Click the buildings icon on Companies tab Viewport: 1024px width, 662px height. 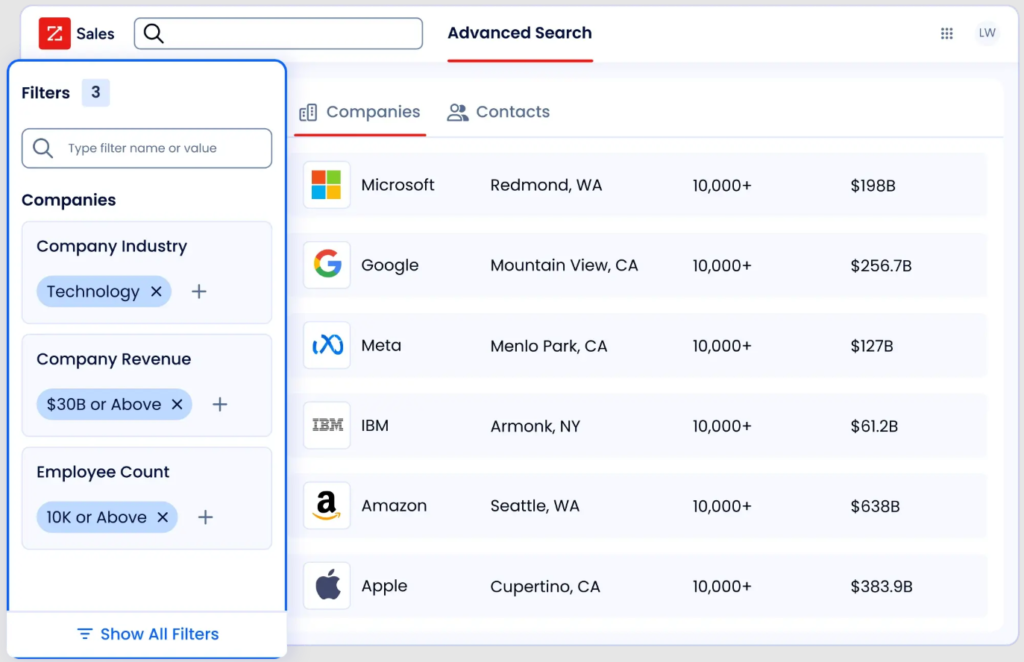tap(308, 112)
